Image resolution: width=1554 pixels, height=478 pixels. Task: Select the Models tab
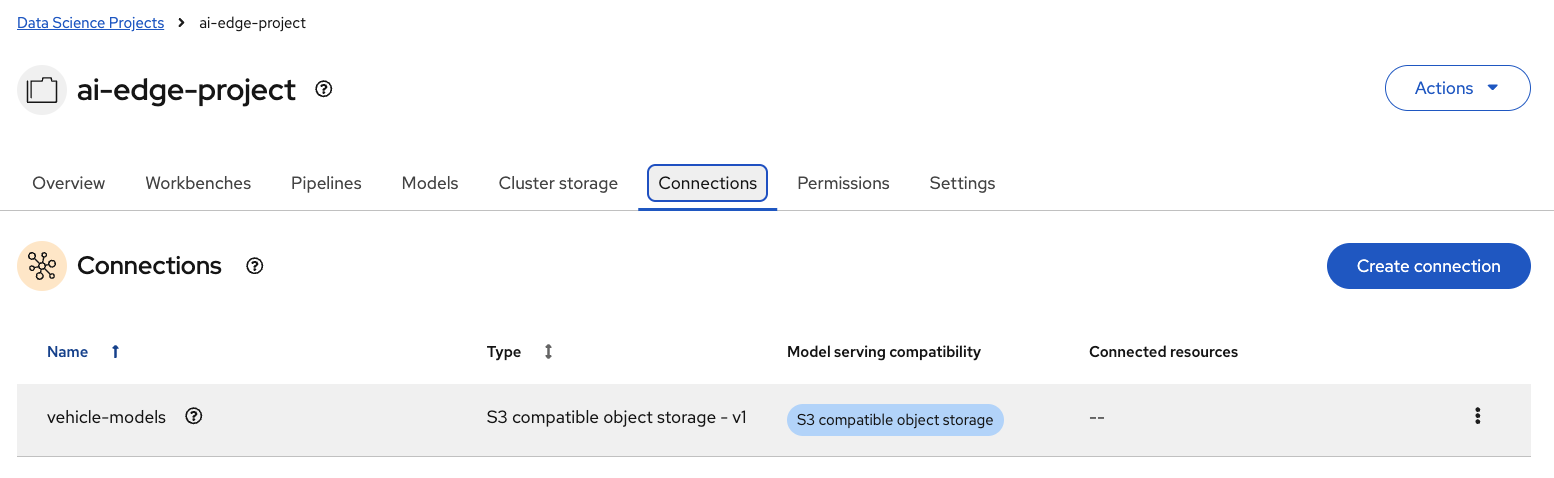coord(430,183)
